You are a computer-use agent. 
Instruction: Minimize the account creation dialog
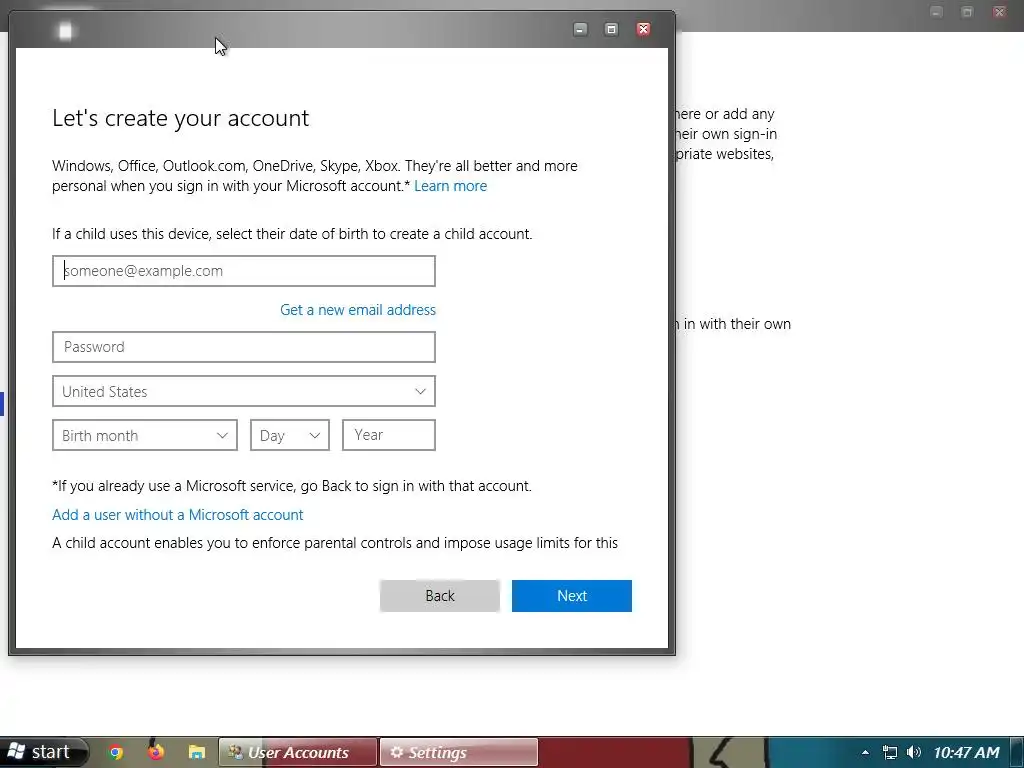pyautogui.click(x=580, y=29)
